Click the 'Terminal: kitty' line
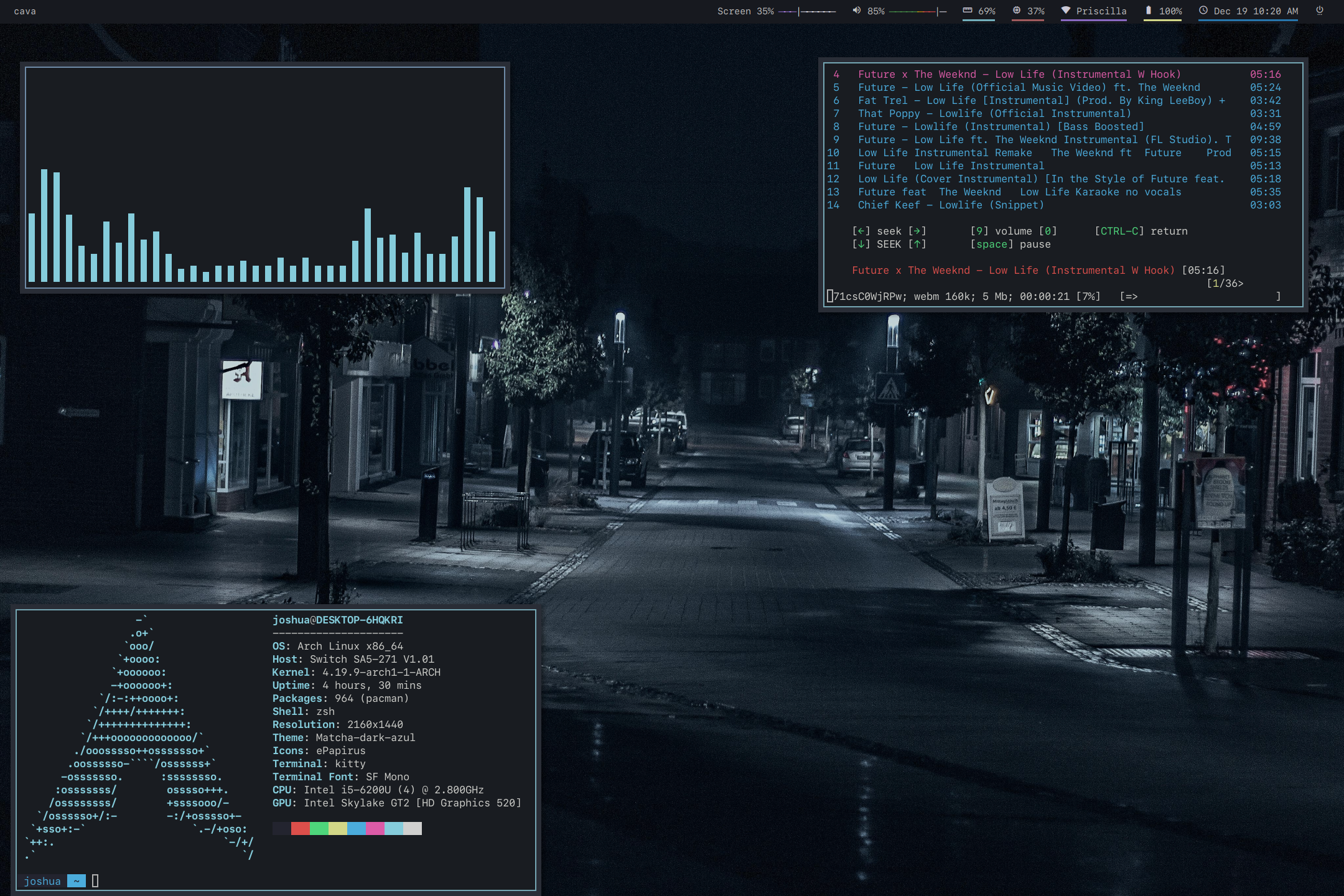The height and width of the screenshot is (896, 1344). tap(319, 764)
